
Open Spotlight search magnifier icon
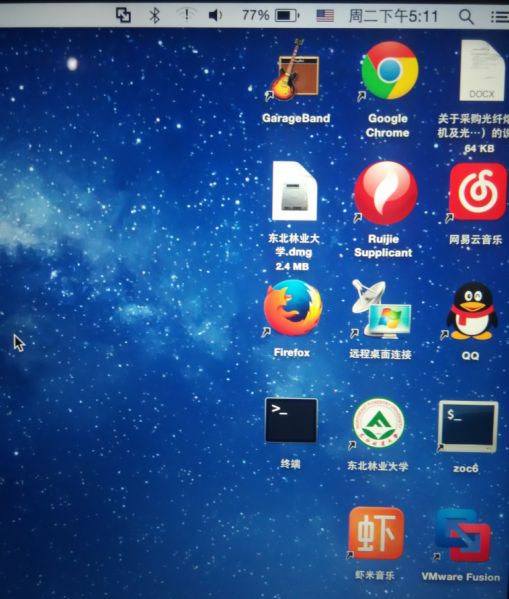coord(466,16)
